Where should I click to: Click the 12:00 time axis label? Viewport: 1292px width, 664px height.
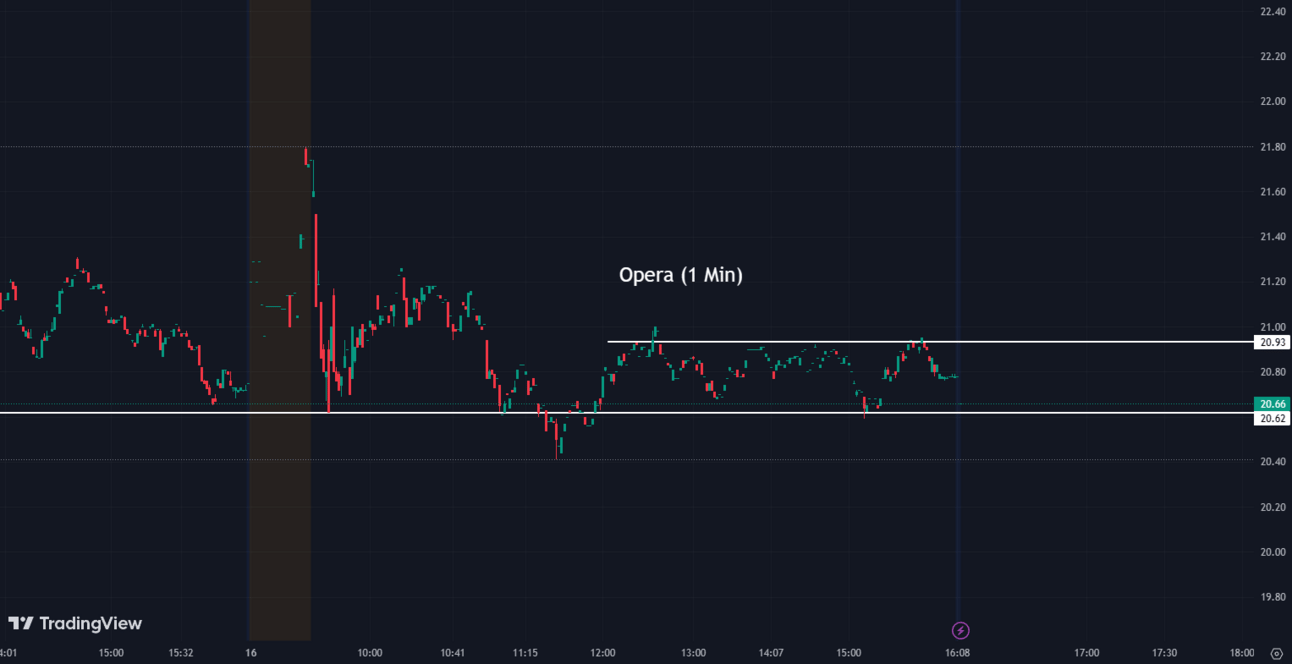[x=604, y=653]
